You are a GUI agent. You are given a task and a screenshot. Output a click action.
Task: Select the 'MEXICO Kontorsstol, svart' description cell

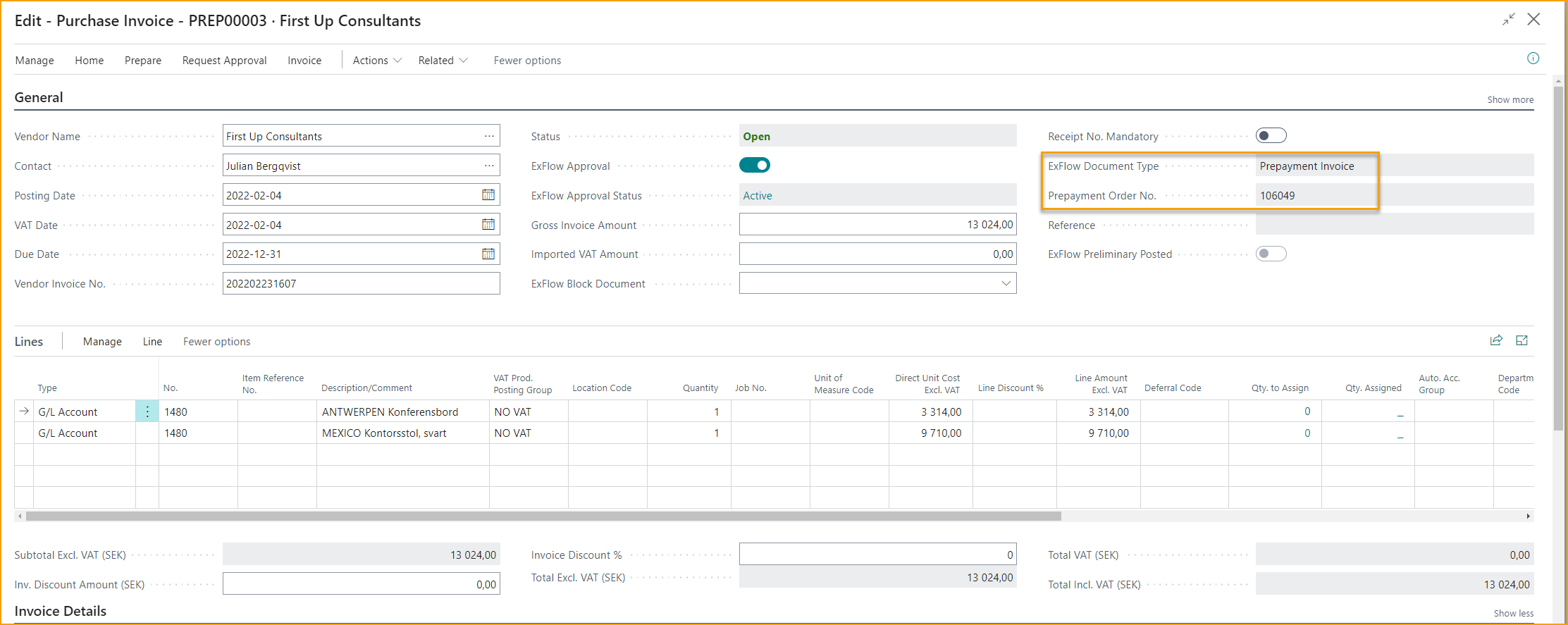pyautogui.click(x=402, y=433)
